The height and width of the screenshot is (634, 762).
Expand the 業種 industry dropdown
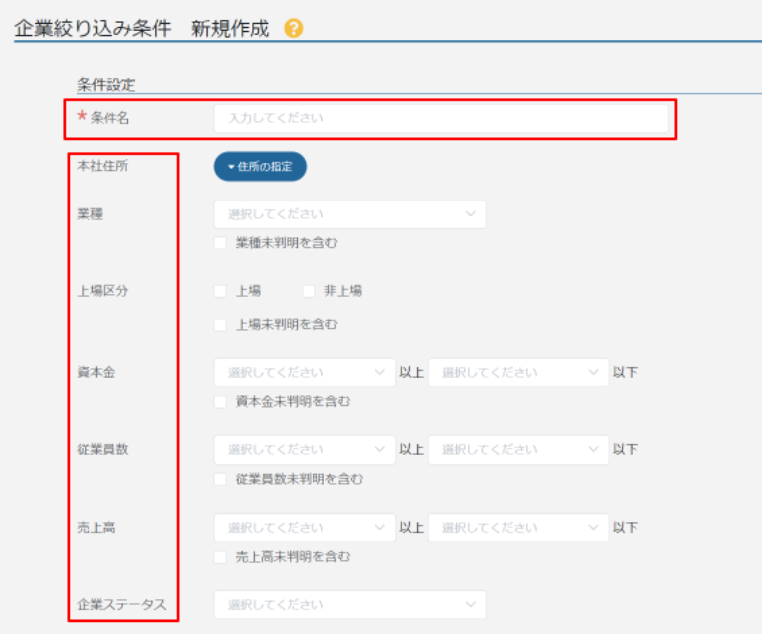349,214
